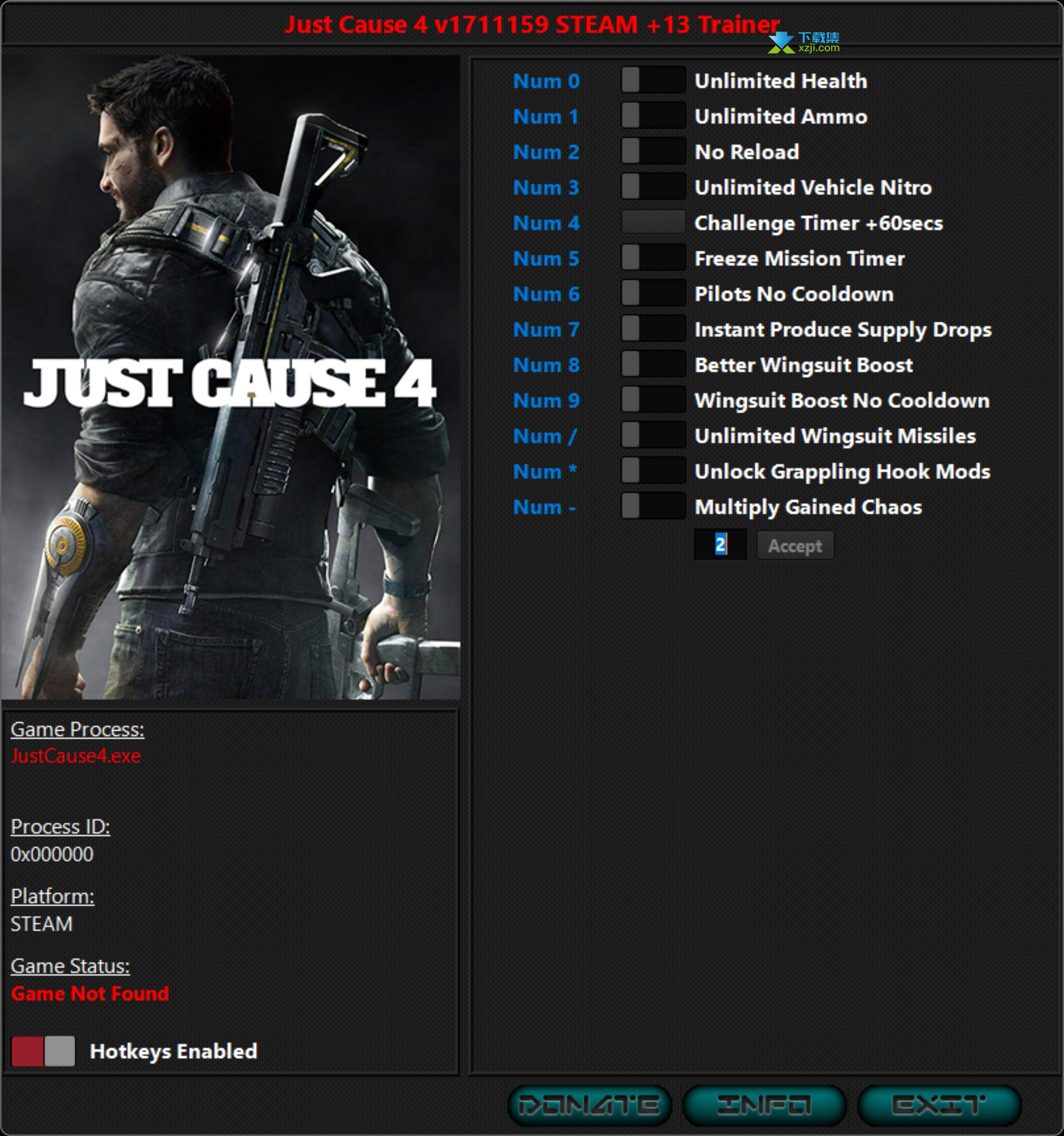
Task: Toggle Unlimited Vehicle Nitro switch
Action: pos(653,187)
